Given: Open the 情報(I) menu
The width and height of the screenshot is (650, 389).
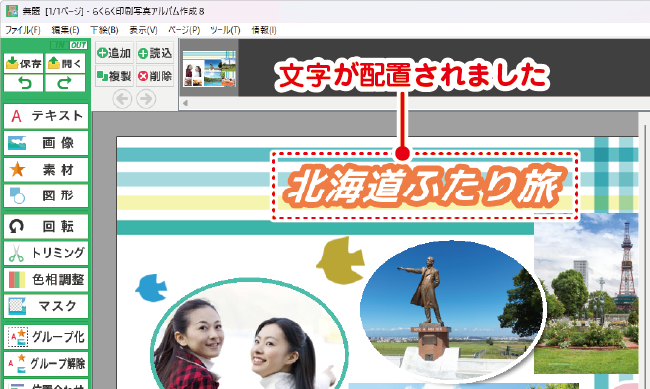Looking at the screenshot, I should coord(264,30).
